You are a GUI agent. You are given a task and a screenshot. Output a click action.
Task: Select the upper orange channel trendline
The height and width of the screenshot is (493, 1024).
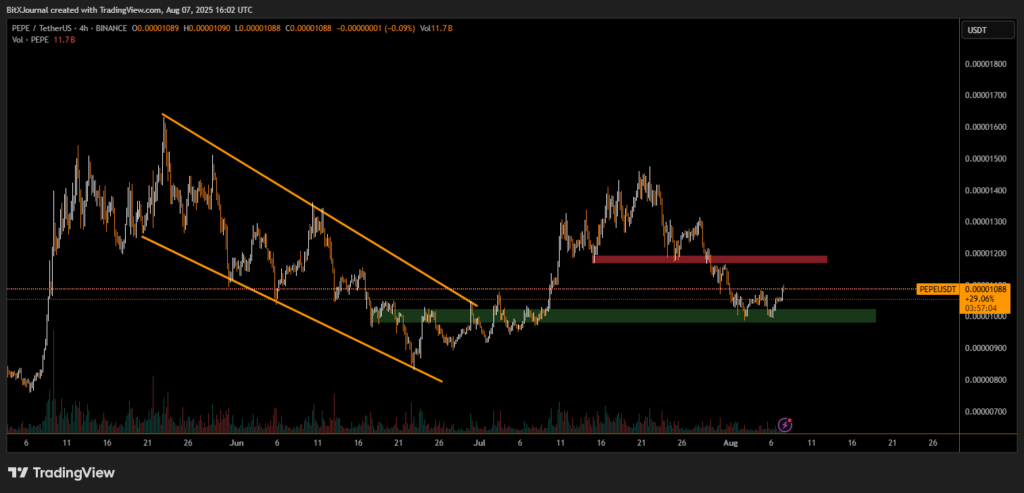tap(320, 210)
